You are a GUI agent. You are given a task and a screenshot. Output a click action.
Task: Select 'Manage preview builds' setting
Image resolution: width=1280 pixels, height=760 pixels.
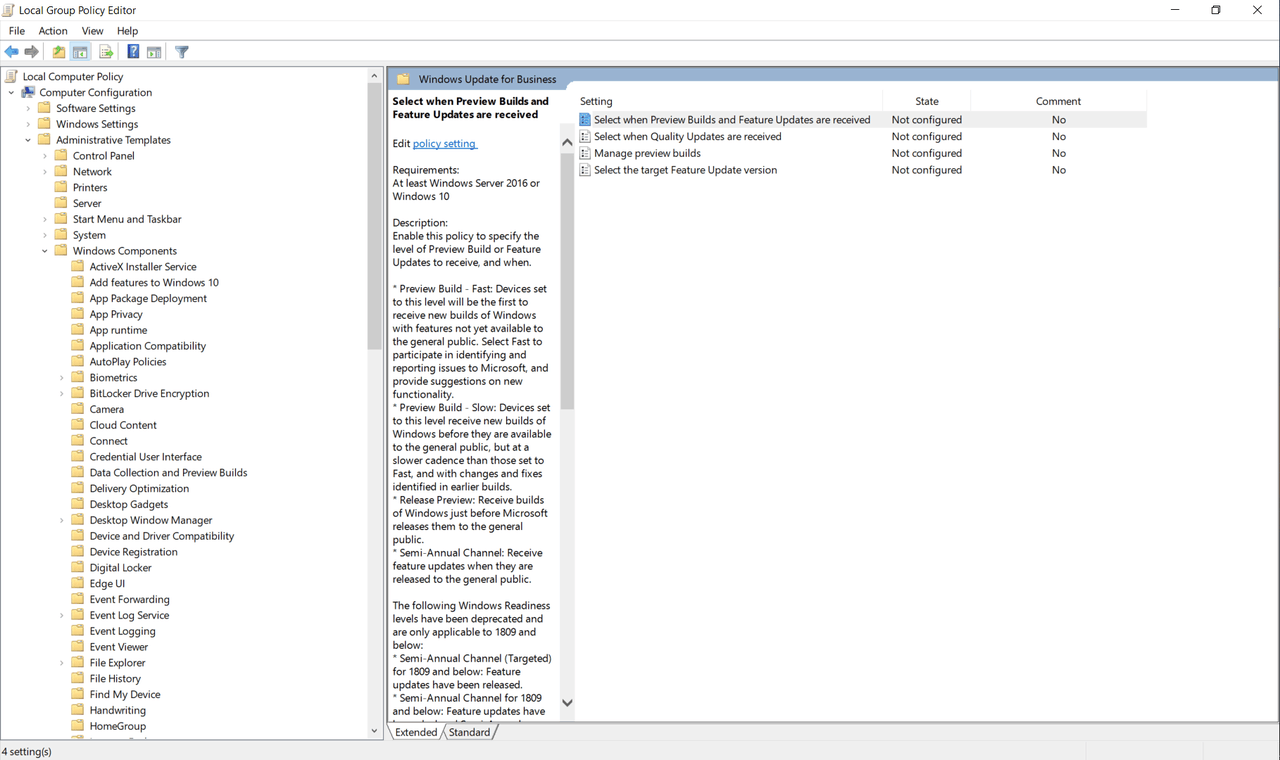[x=647, y=153]
